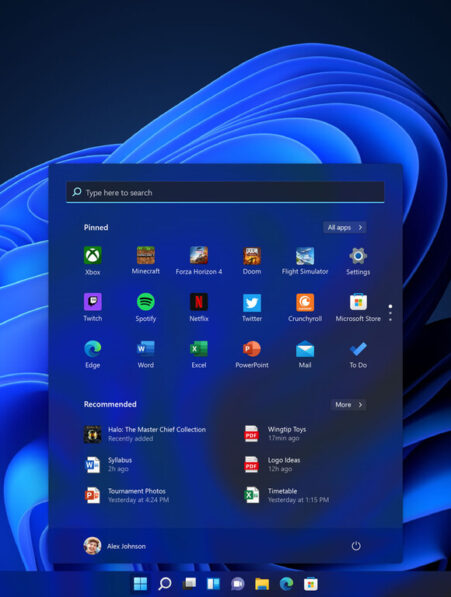Image resolution: width=451 pixels, height=597 pixels.
Task: Click Alex Johnson's profile picture
Action: [92, 546]
